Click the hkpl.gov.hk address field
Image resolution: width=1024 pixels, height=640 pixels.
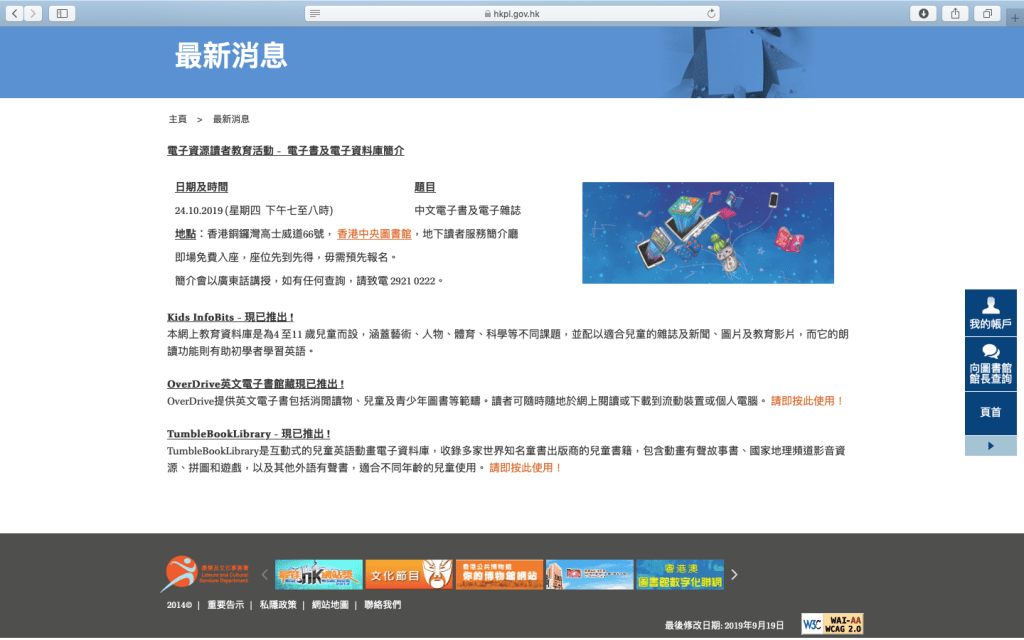pos(513,13)
